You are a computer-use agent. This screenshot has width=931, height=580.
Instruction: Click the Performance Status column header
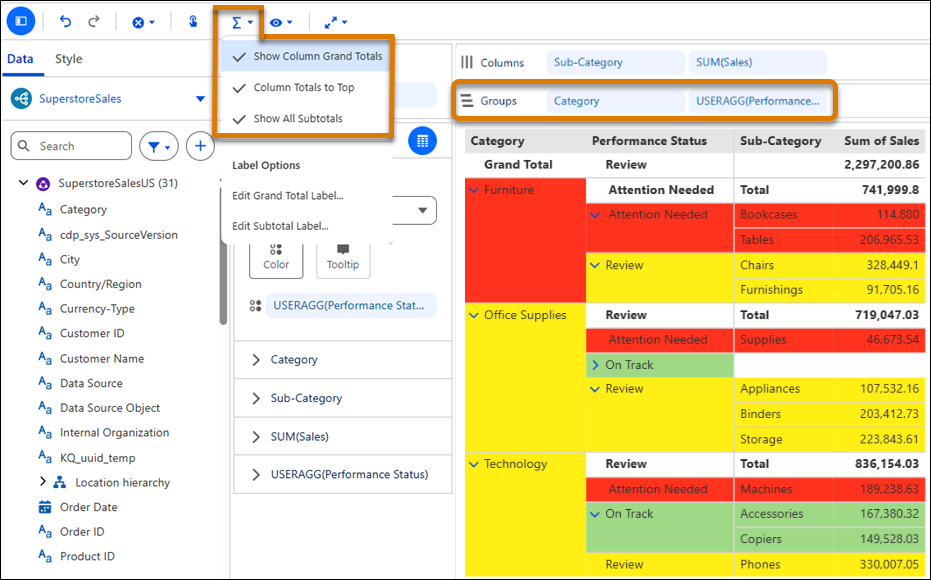(x=649, y=141)
